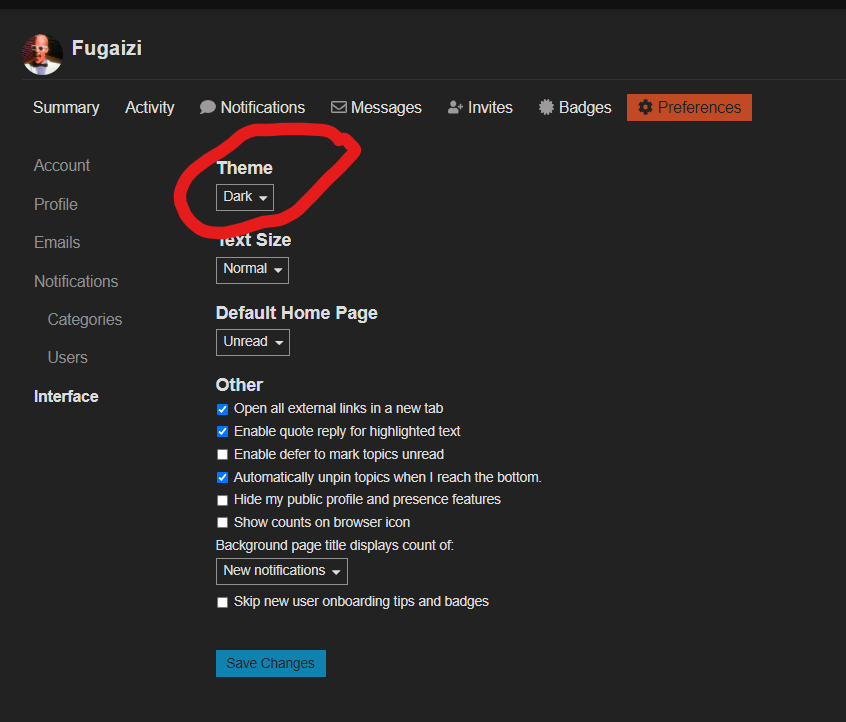Check Skip new user onboarding tips

coord(222,602)
